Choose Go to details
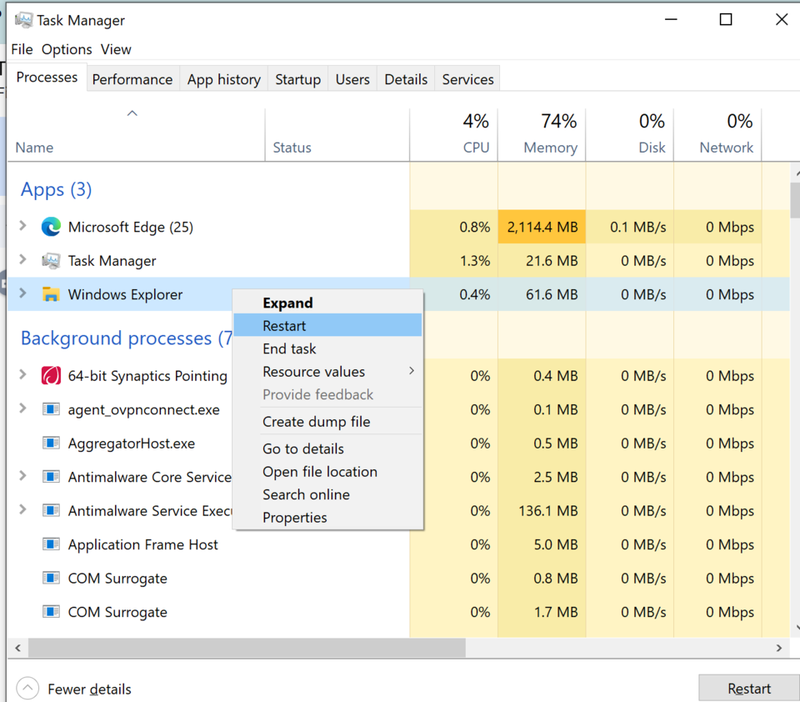800x702 pixels. [328, 448]
